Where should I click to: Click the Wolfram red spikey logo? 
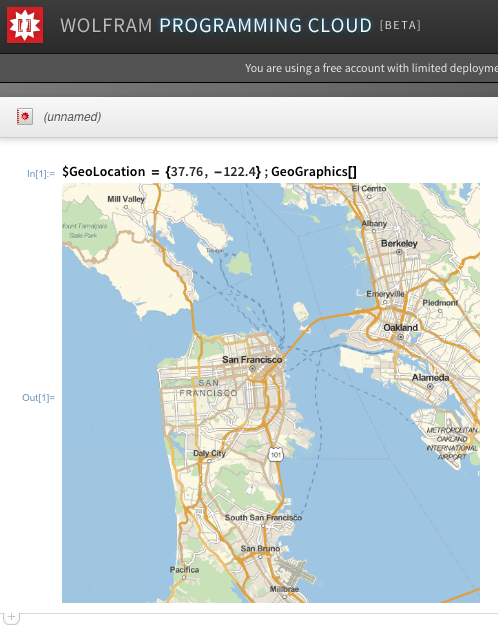(x=25, y=25)
